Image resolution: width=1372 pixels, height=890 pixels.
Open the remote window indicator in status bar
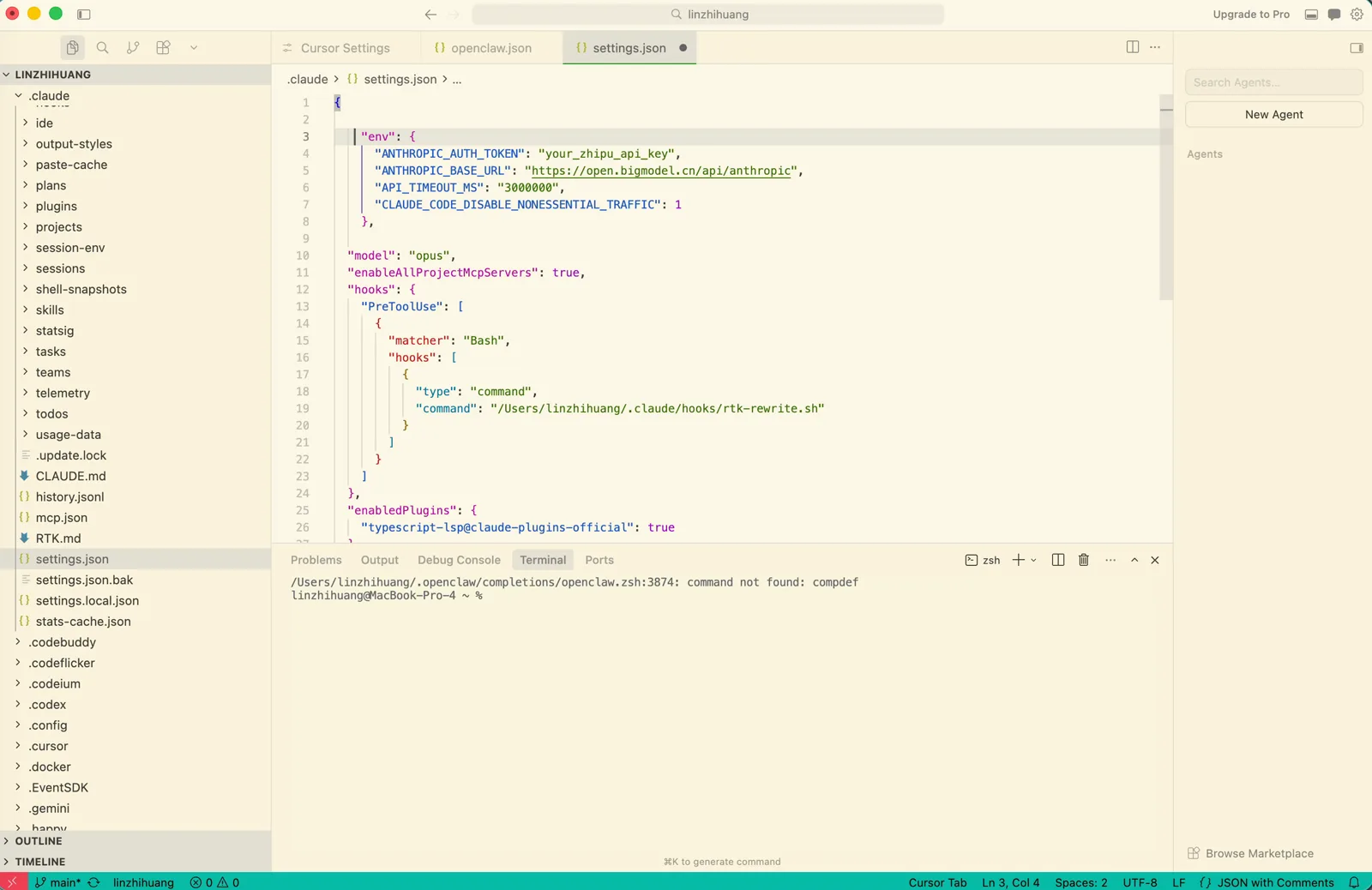pyautogui.click(x=13, y=881)
